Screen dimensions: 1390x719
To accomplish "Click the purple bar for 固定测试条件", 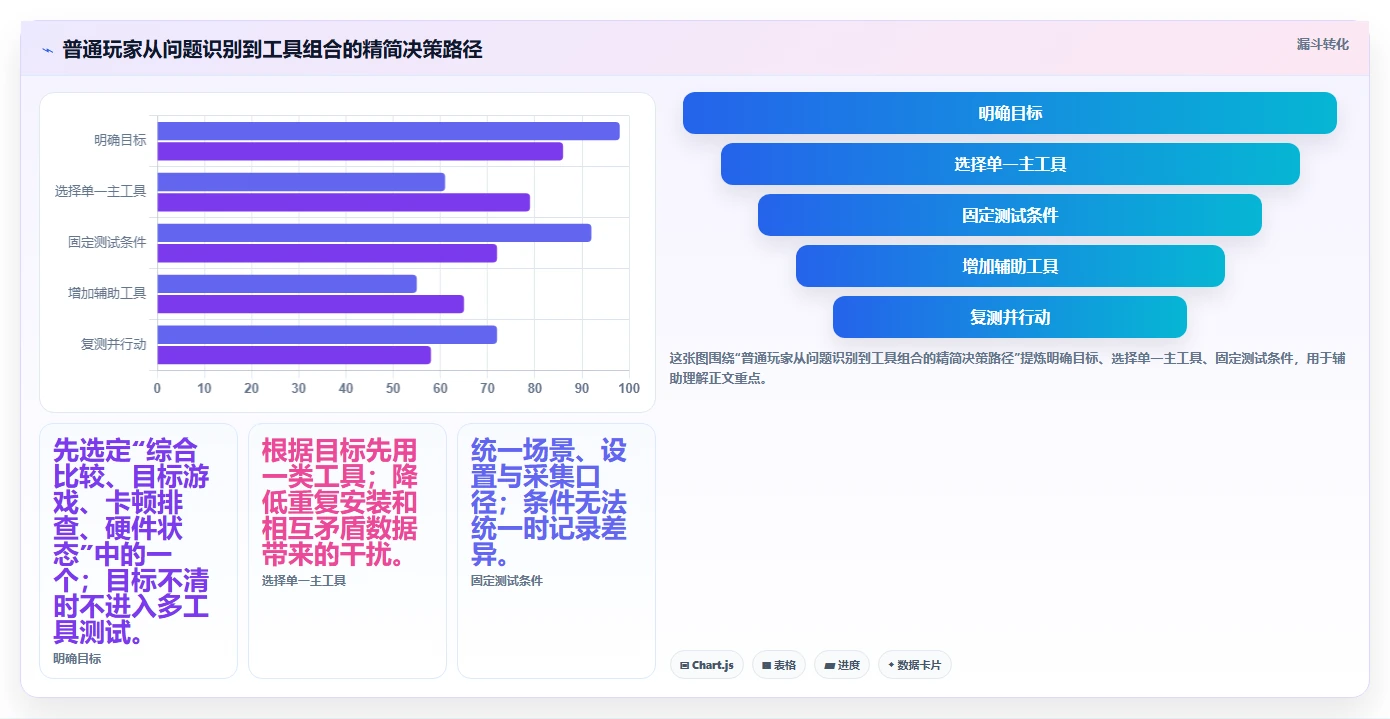I will (327, 253).
